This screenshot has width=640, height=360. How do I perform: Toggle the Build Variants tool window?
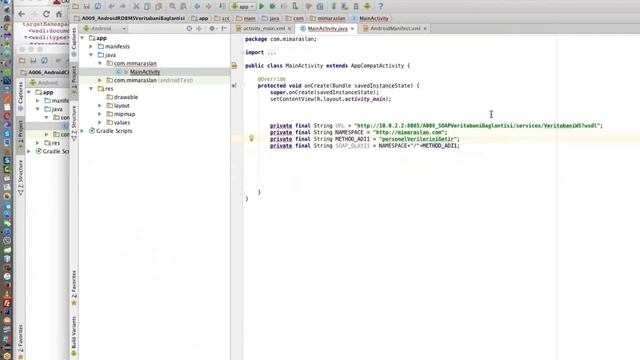tap(74, 337)
